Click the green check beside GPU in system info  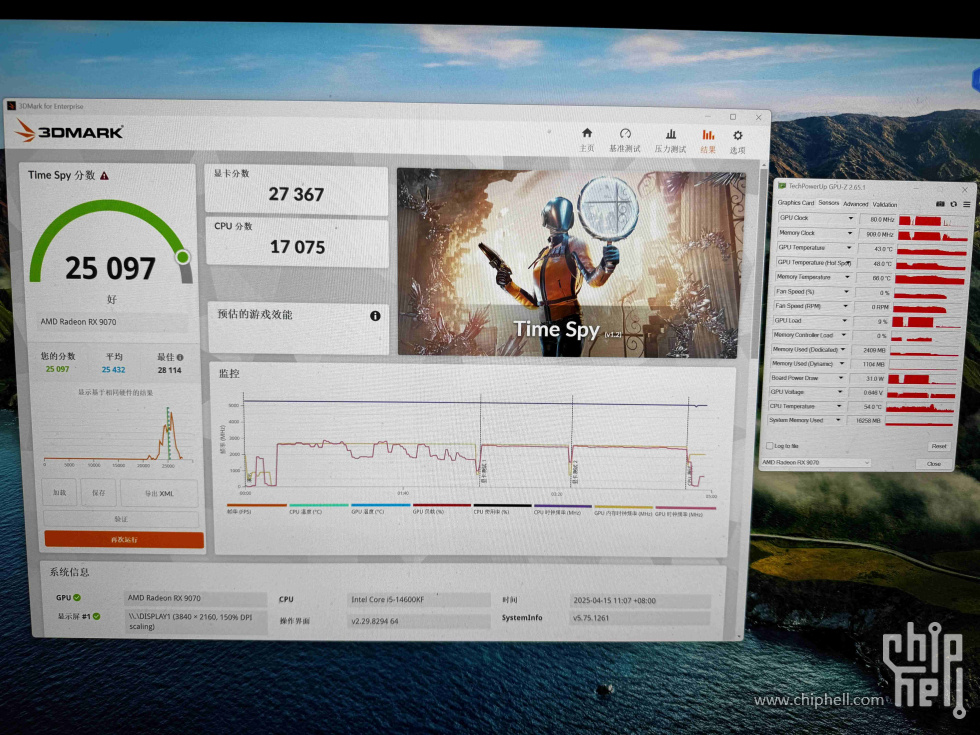tap(77, 598)
